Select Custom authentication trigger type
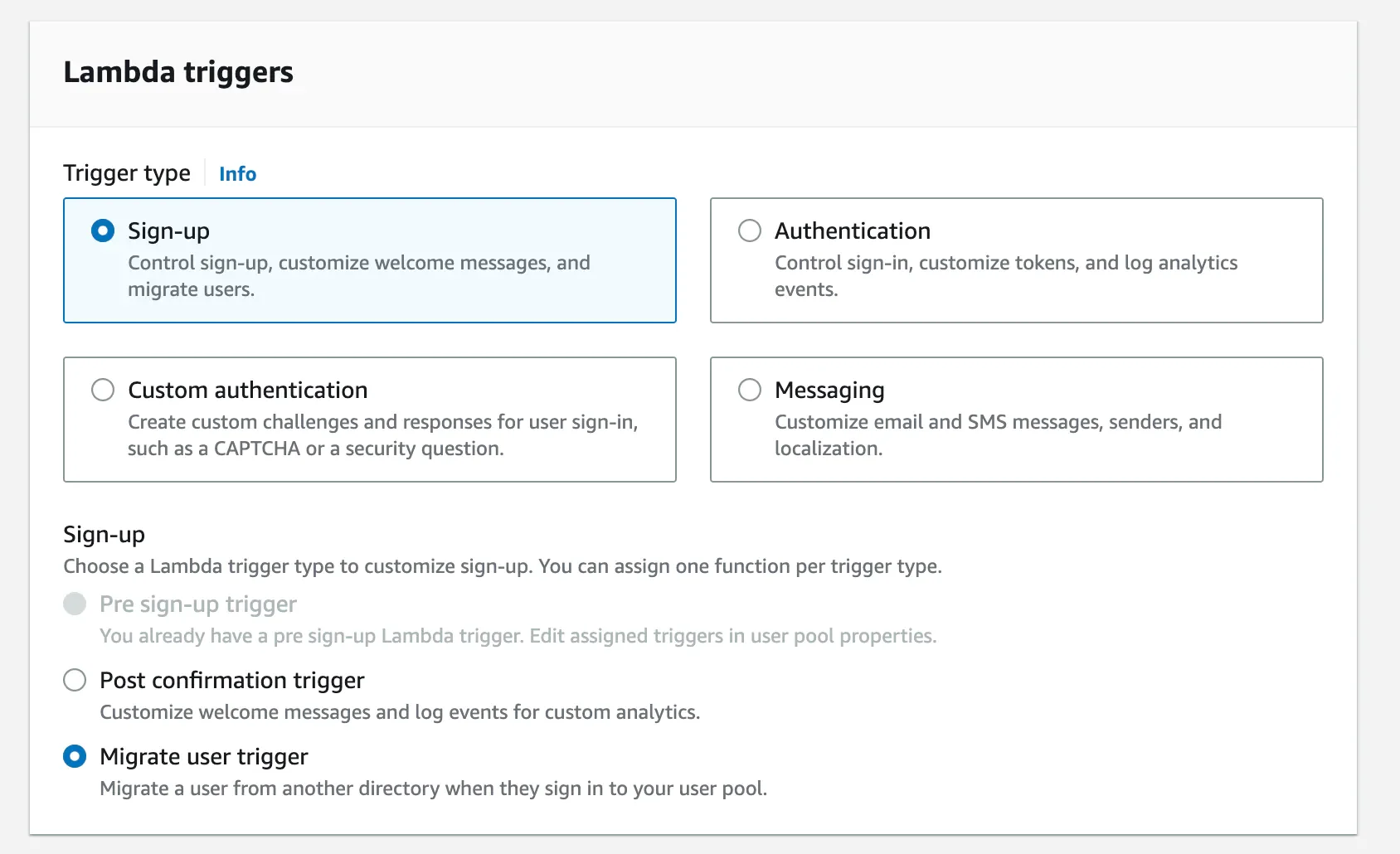The height and width of the screenshot is (854, 1400). coord(103,390)
